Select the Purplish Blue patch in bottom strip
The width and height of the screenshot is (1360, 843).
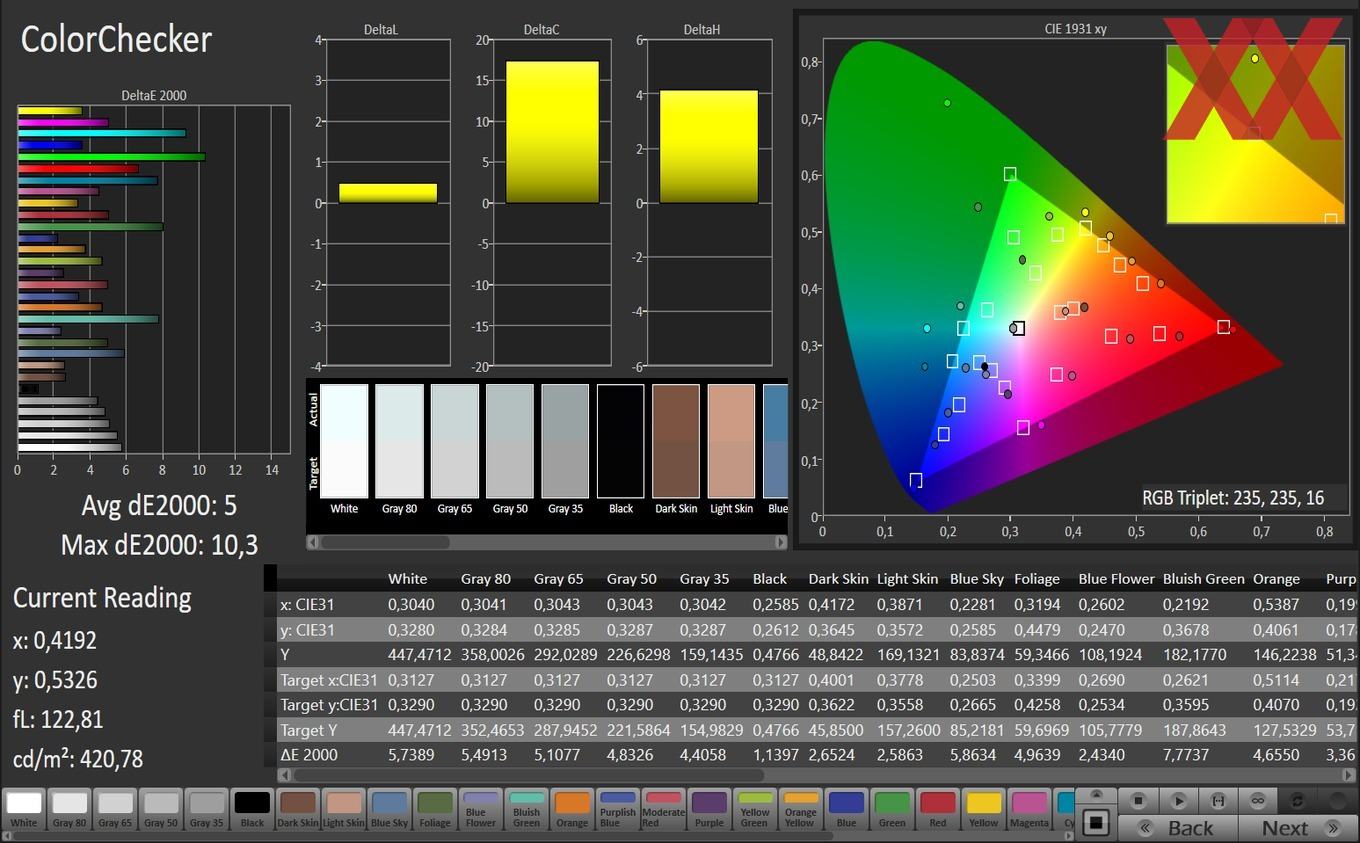click(617, 809)
